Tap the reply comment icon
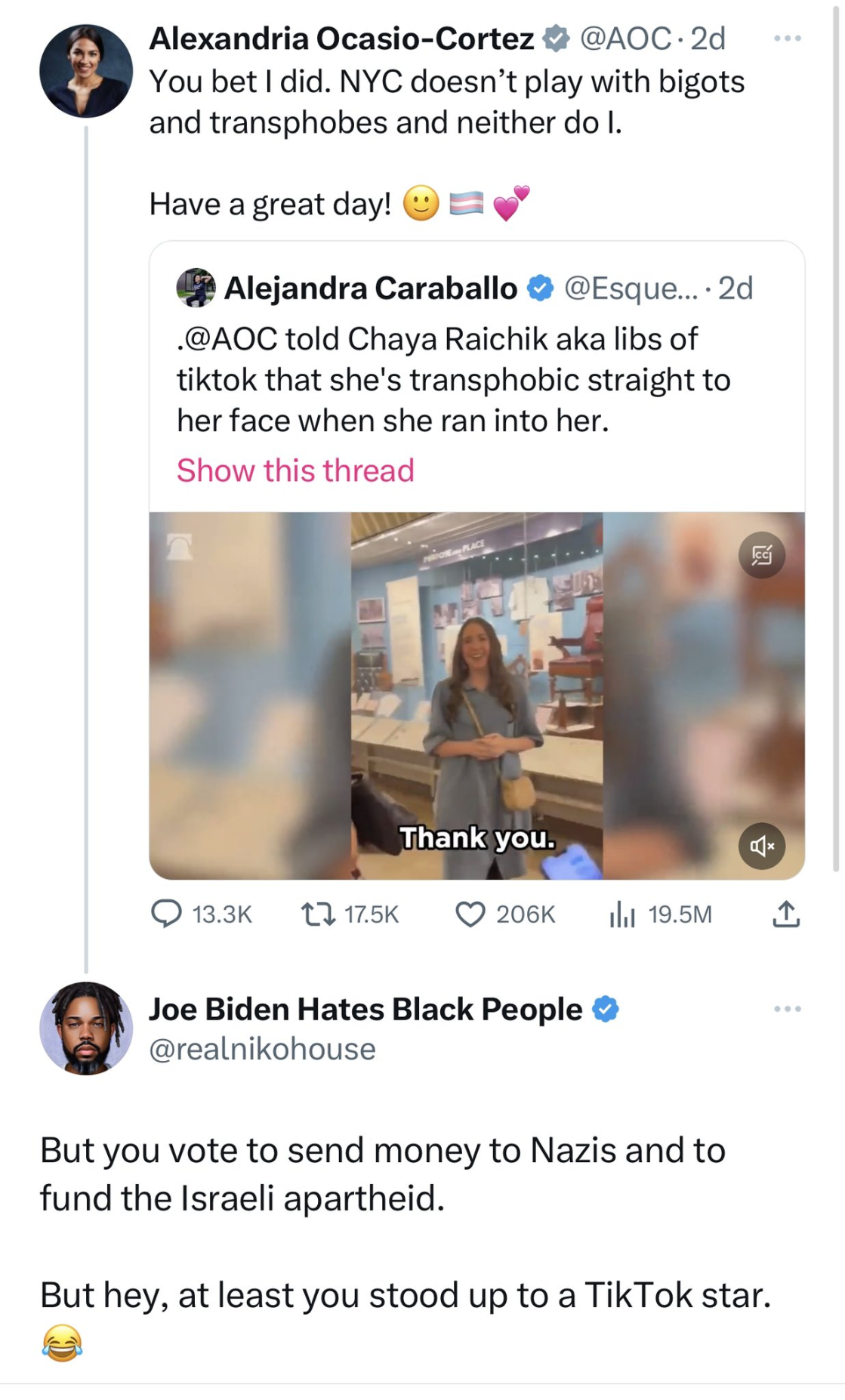845x1400 pixels. tap(167, 914)
